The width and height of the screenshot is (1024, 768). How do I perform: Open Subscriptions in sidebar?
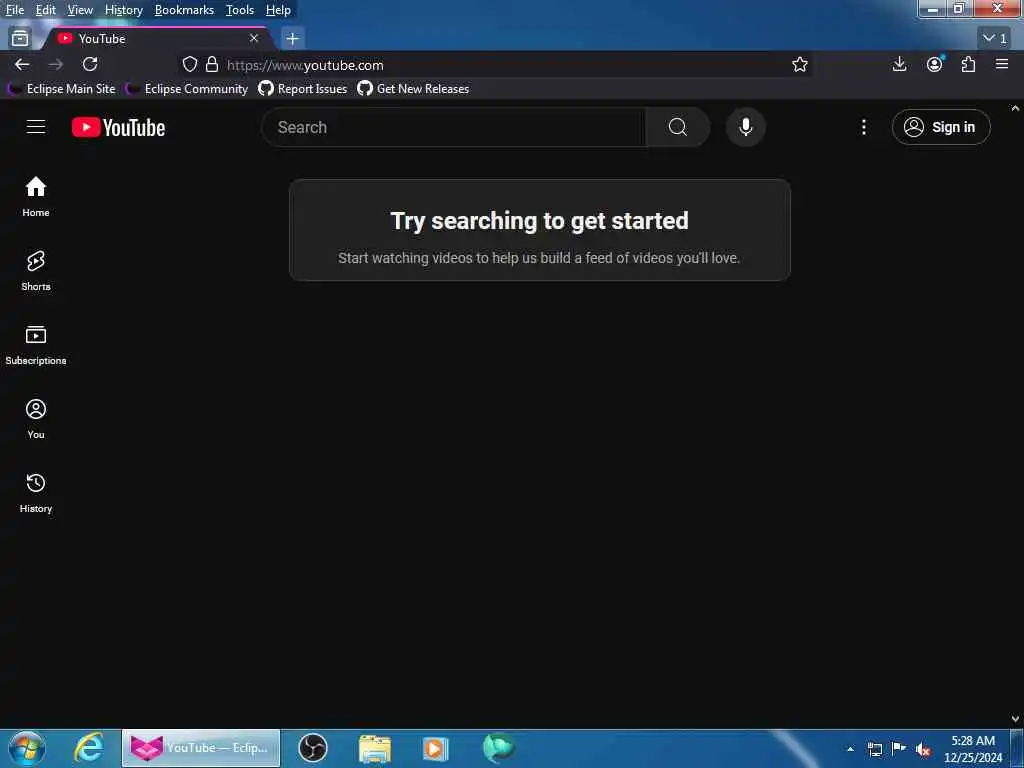click(36, 345)
